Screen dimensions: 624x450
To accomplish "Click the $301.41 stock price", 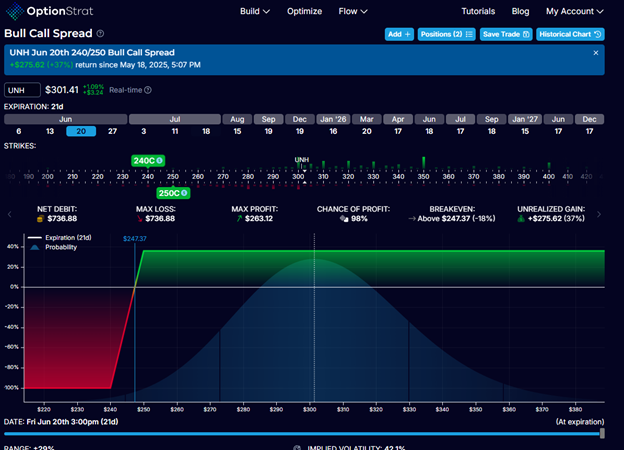I will [x=62, y=90].
